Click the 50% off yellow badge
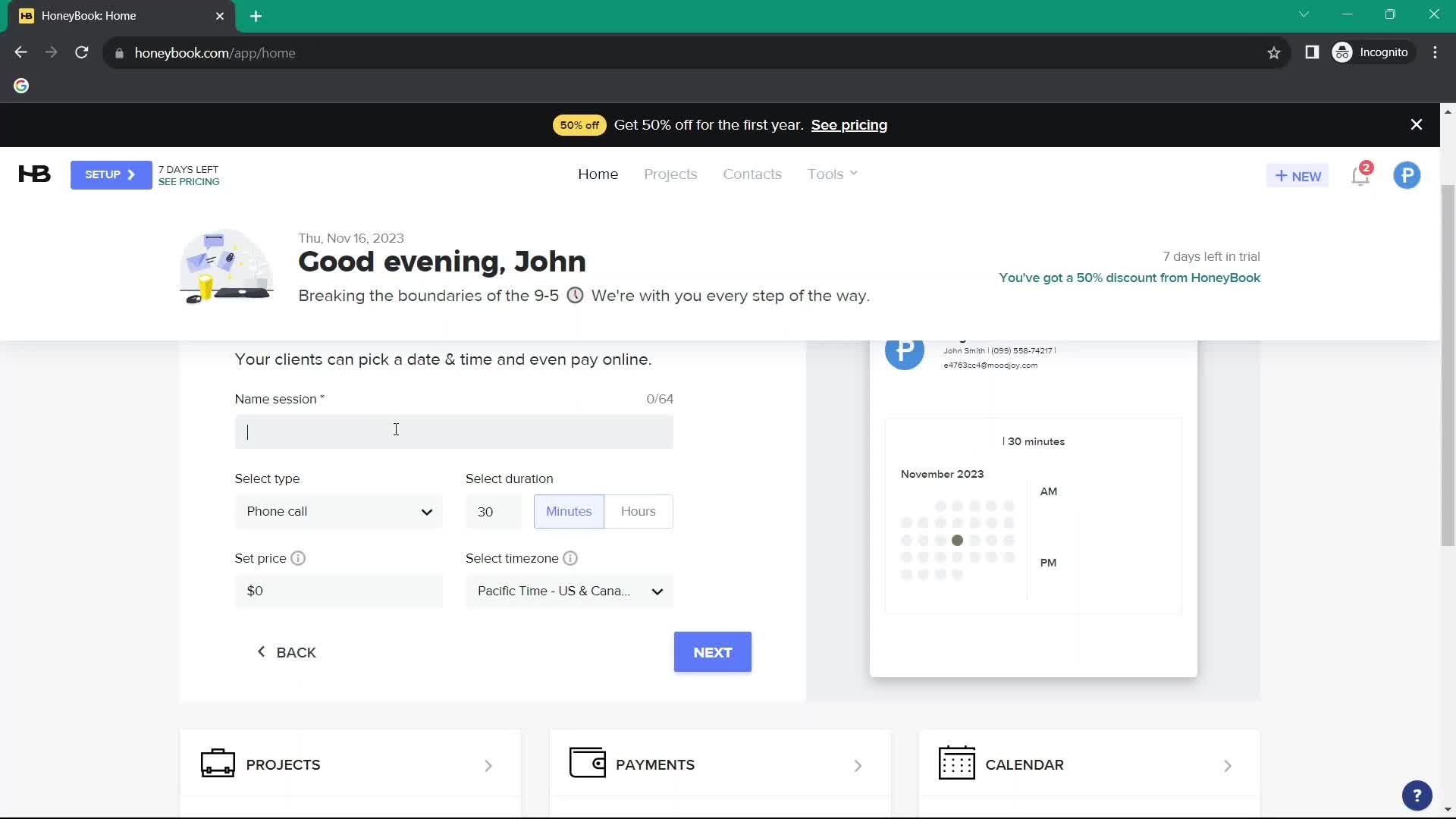This screenshot has height=819, width=1456. [x=579, y=125]
